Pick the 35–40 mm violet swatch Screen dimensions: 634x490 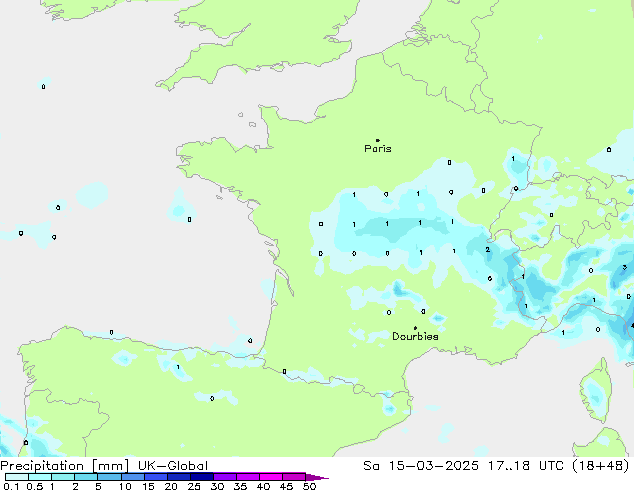[x=247, y=477]
